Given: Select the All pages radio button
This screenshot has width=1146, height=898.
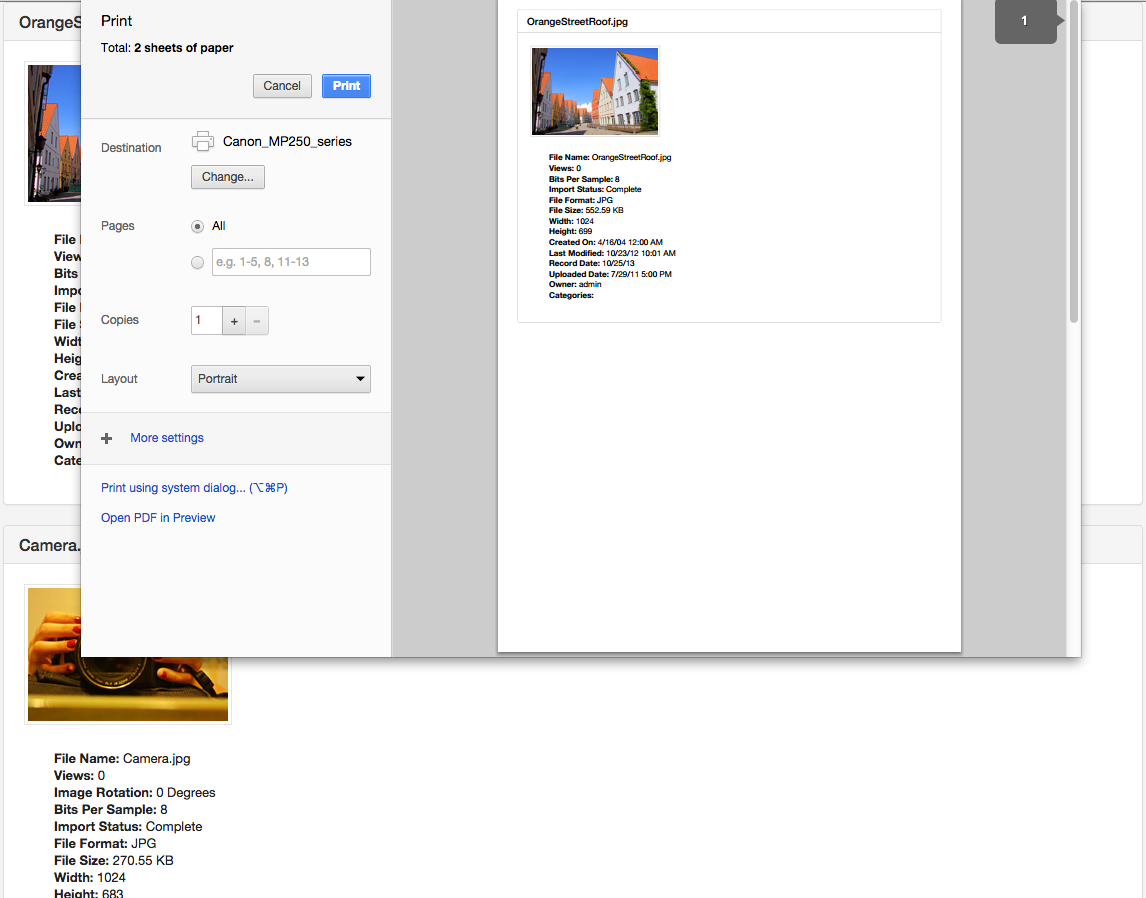Looking at the screenshot, I should pos(197,227).
